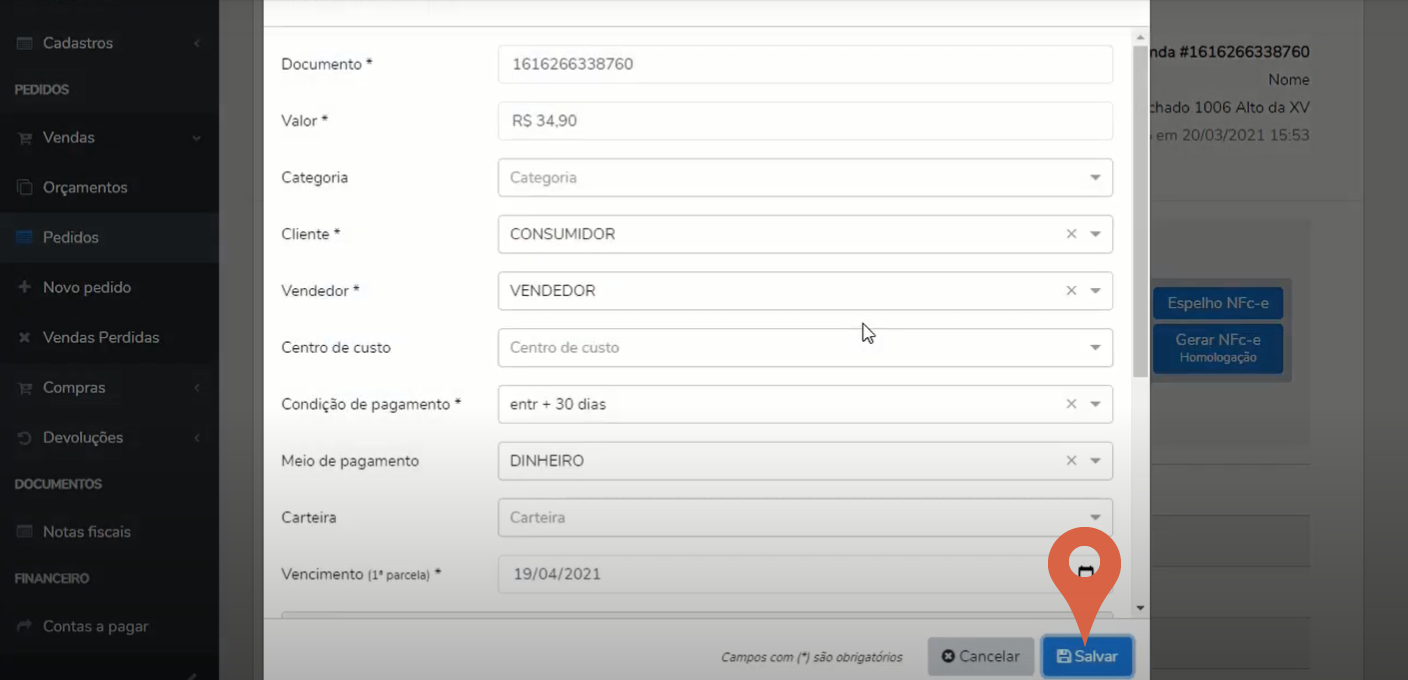The width and height of the screenshot is (1408, 680).
Task: Open the Vendedor dropdown arrow
Action: (1095, 291)
